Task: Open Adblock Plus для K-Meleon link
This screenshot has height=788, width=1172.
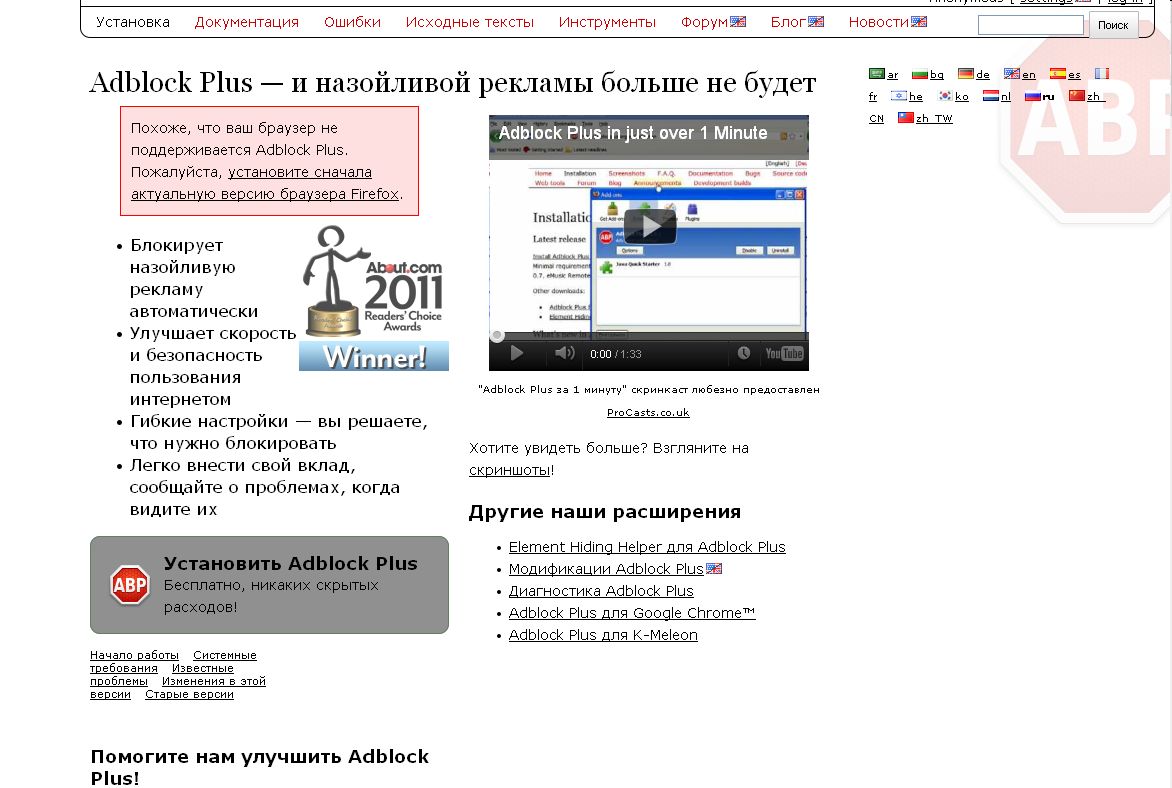Action: [x=603, y=635]
